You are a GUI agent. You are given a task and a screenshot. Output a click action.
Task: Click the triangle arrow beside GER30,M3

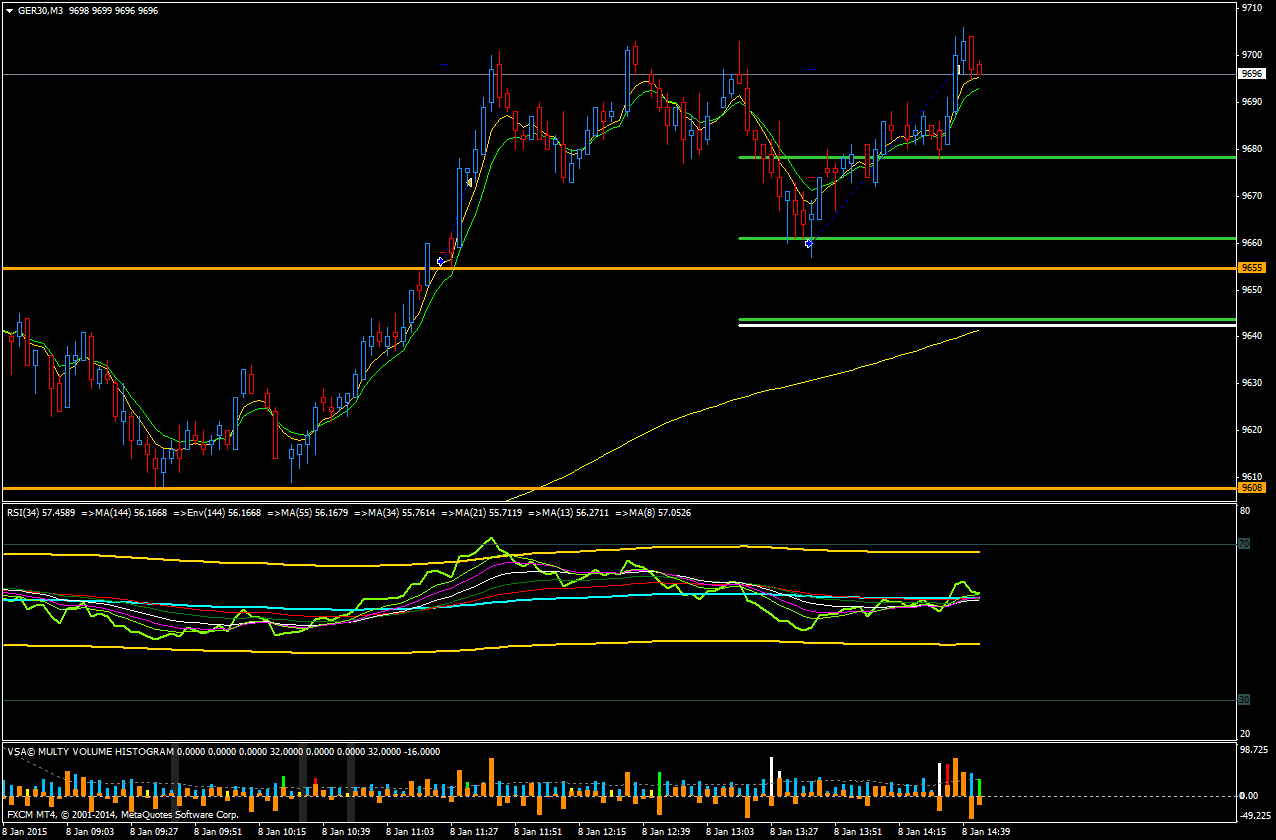pyautogui.click(x=9, y=10)
